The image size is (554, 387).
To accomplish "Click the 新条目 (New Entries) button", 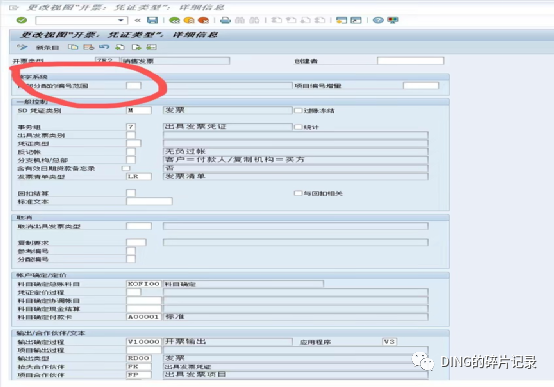I will coord(47,47).
